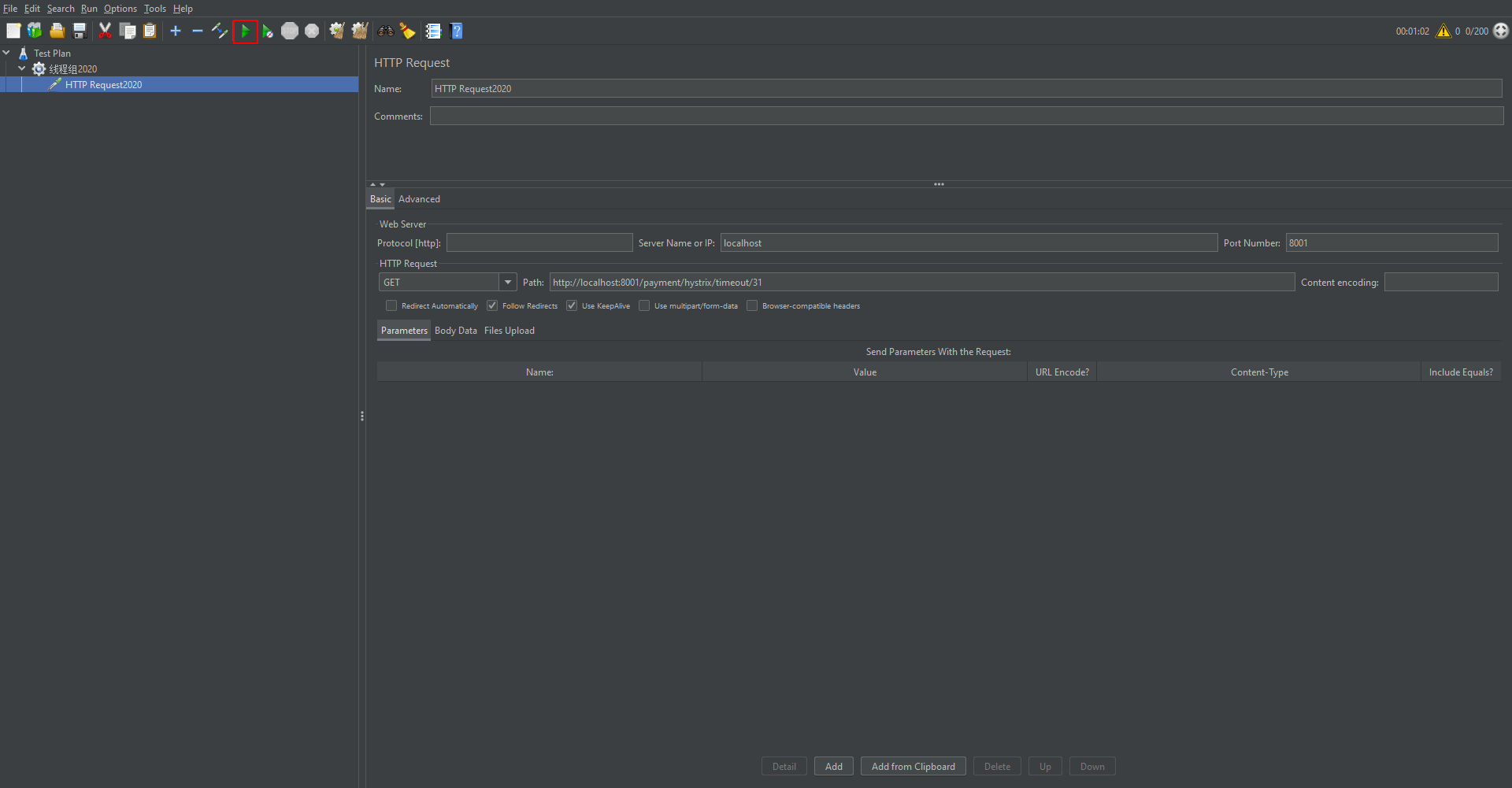Expand all tree nodes with plus icon

tap(176, 31)
